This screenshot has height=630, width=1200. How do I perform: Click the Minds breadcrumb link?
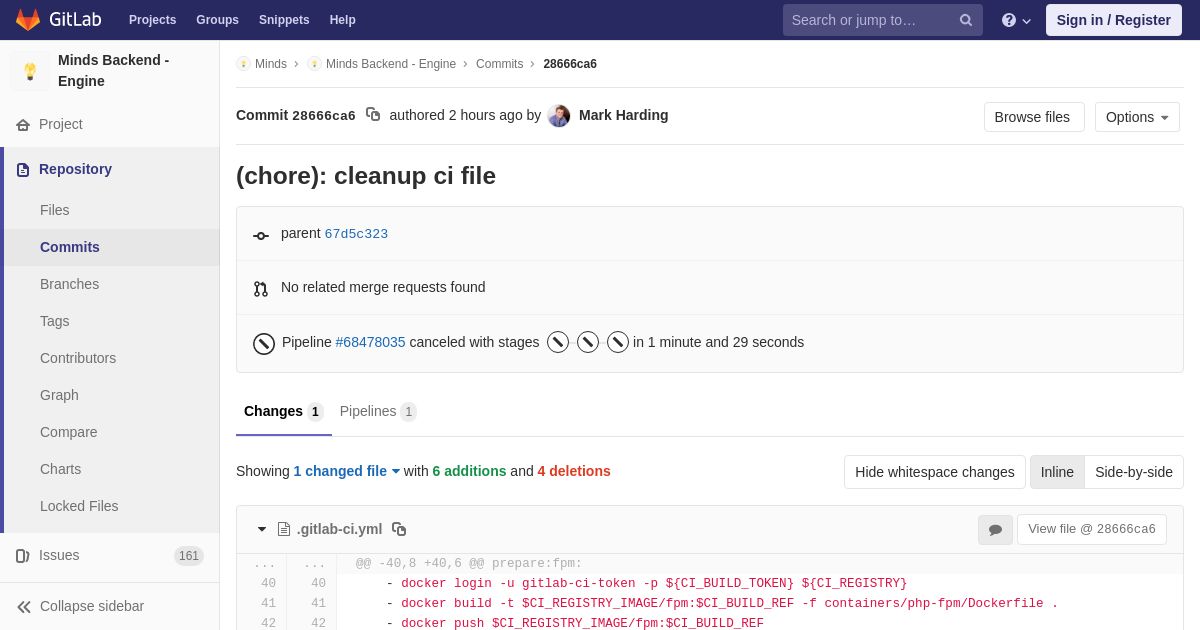[271, 64]
